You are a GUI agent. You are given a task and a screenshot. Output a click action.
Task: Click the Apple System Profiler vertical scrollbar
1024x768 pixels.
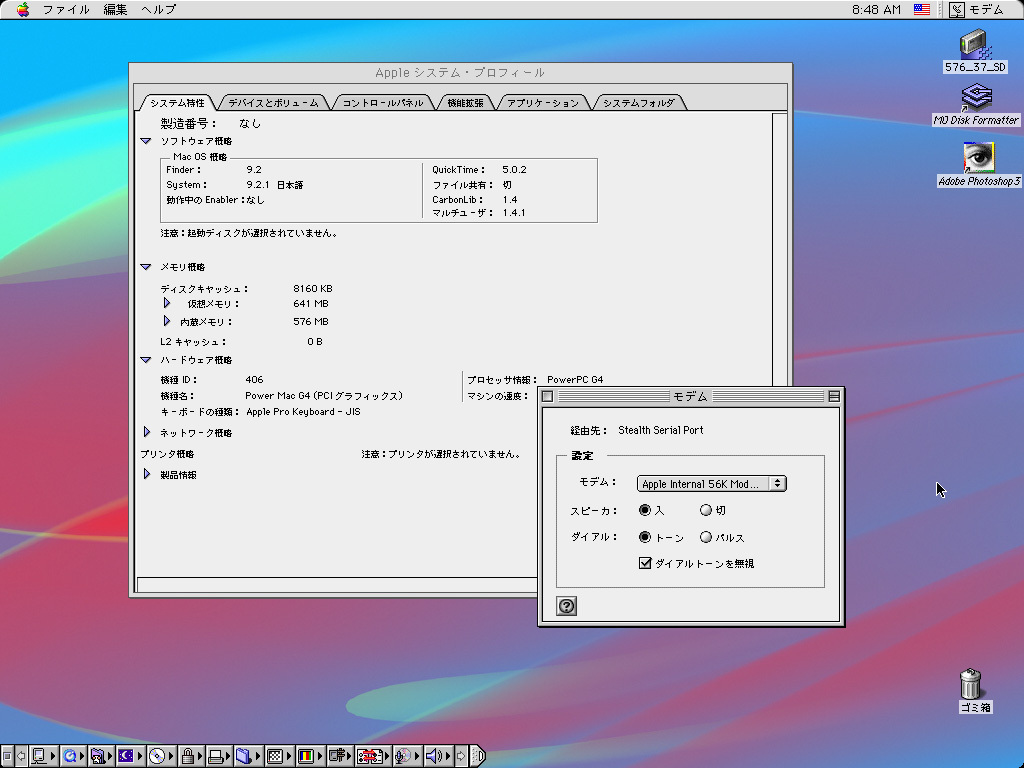coord(780,250)
